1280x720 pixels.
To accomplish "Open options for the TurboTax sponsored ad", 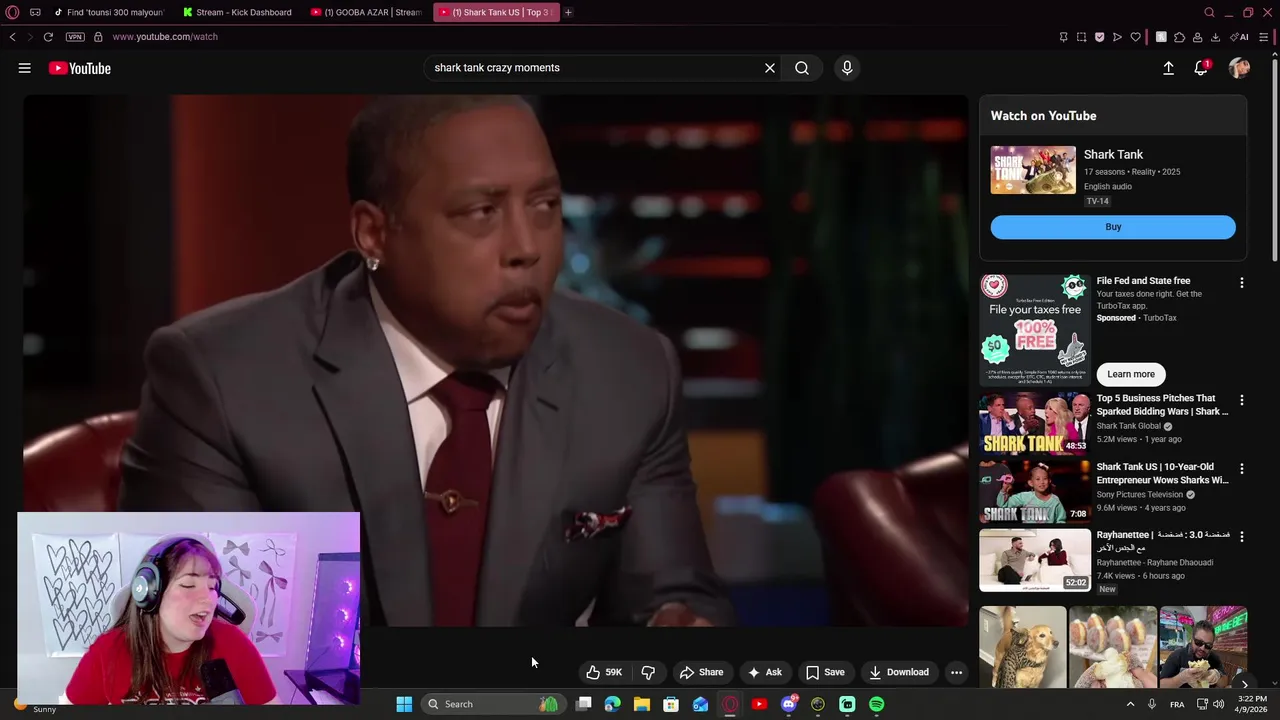I will click(x=1242, y=283).
